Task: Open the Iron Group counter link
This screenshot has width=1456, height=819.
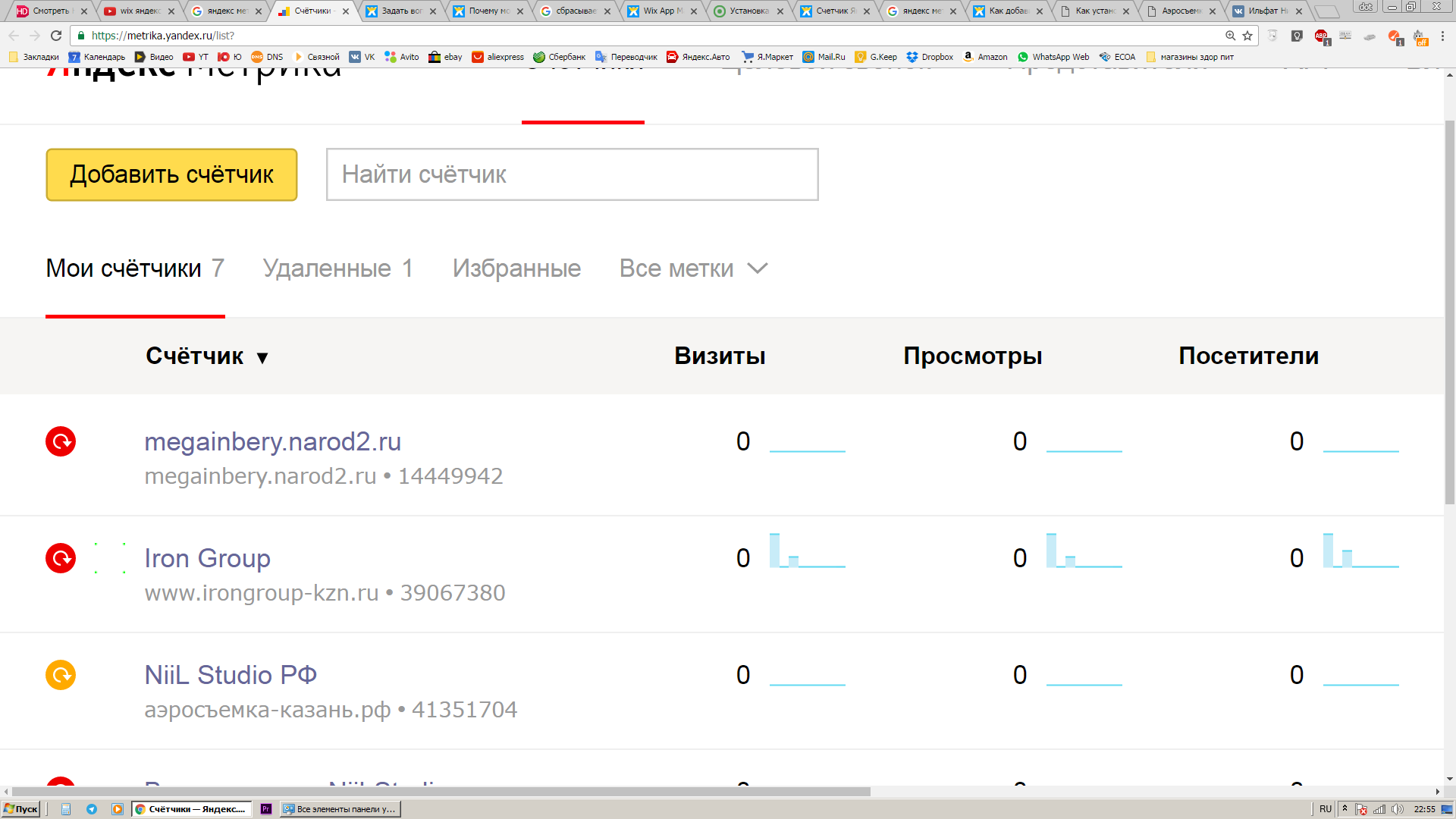Action: [207, 558]
